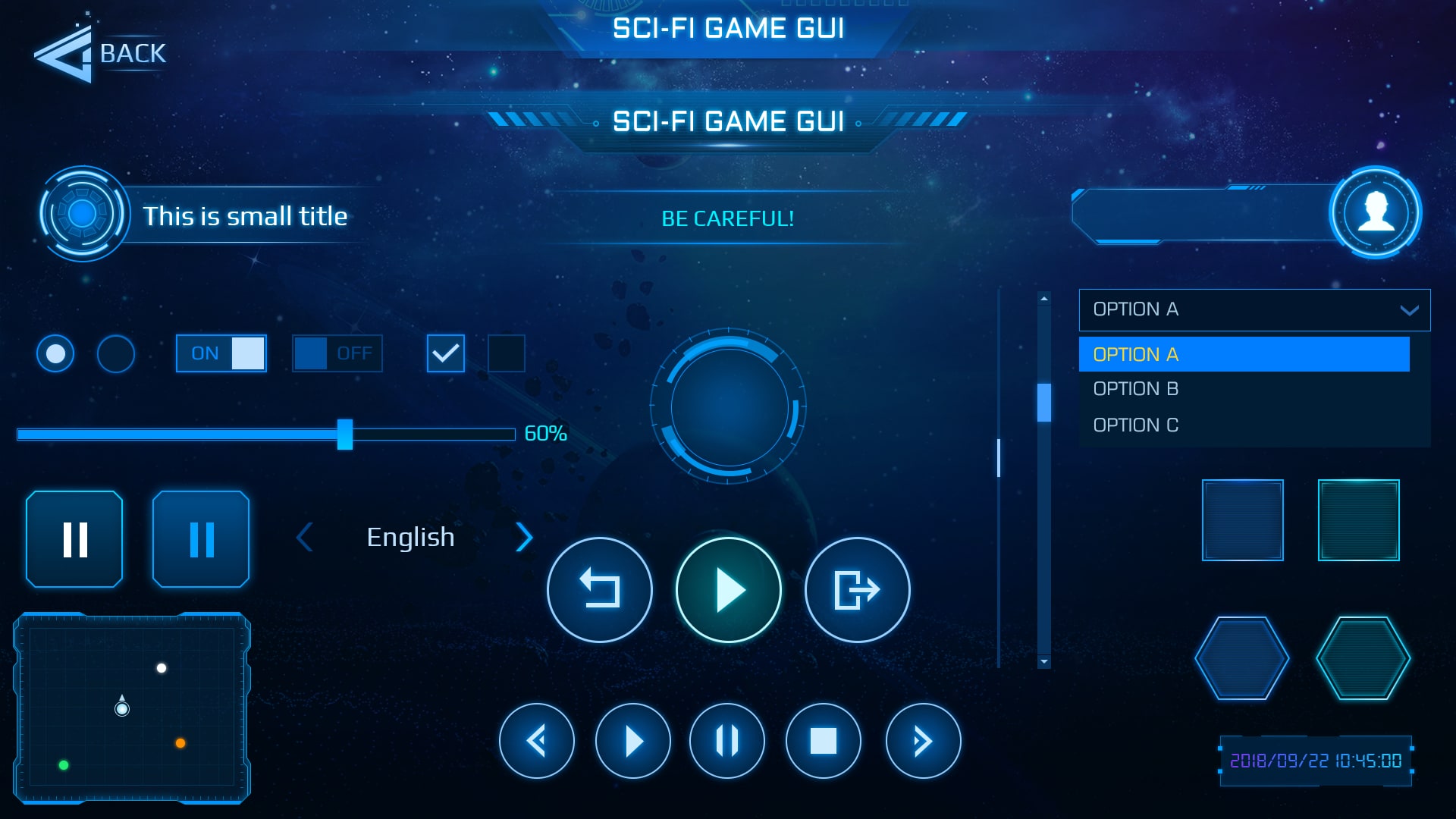Click the rewind to previous icon
This screenshot has width=1456, height=819.
535,740
